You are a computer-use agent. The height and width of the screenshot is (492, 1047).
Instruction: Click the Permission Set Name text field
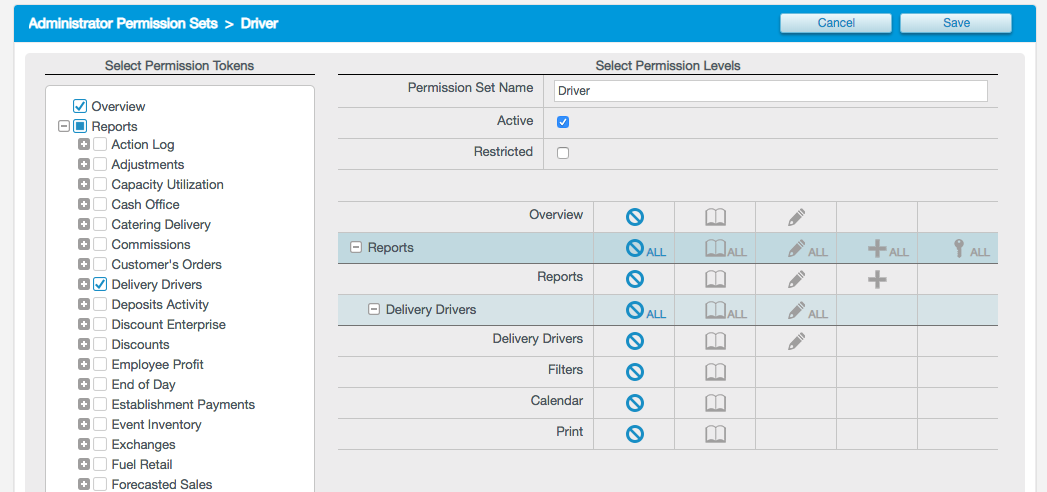770,91
